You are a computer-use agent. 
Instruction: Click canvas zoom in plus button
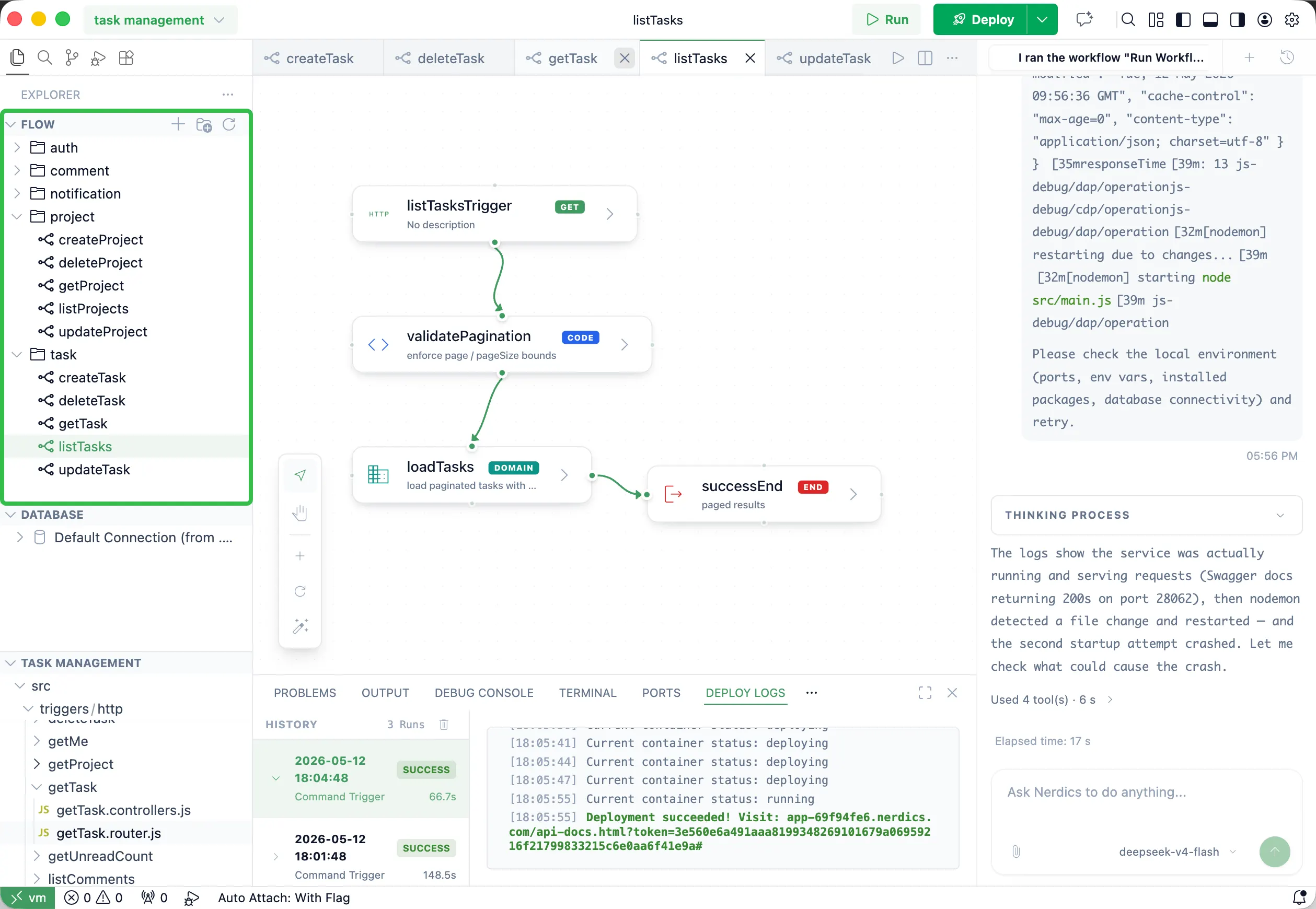point(300,555)
